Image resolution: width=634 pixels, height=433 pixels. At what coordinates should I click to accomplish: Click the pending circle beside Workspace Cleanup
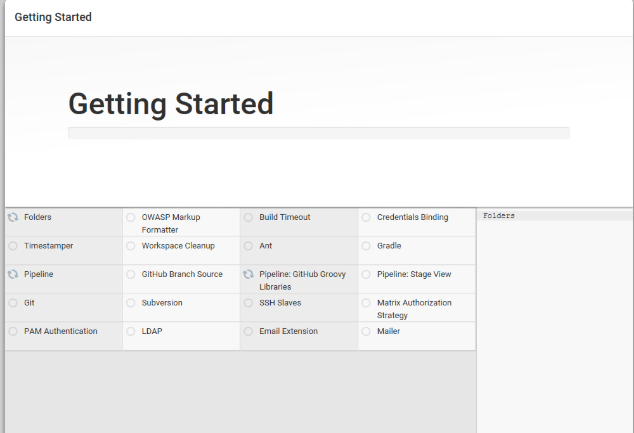(x=131, y=246)
